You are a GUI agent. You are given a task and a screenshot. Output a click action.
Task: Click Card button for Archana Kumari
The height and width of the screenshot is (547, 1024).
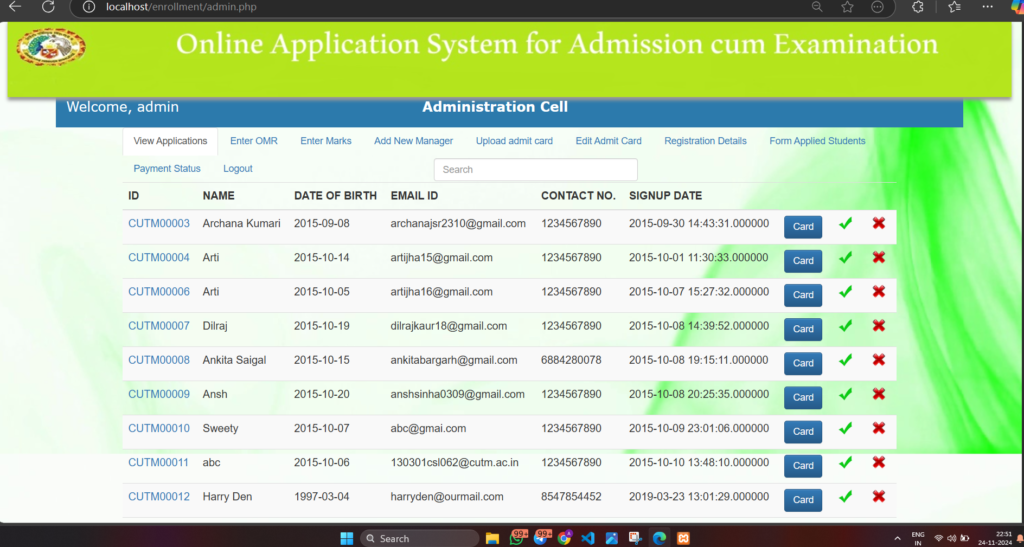point(803,227)
